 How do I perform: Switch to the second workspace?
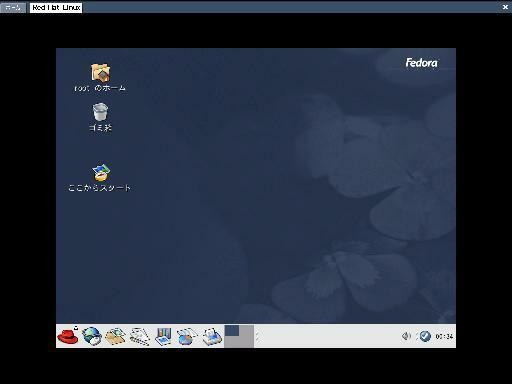coord(246,331)
